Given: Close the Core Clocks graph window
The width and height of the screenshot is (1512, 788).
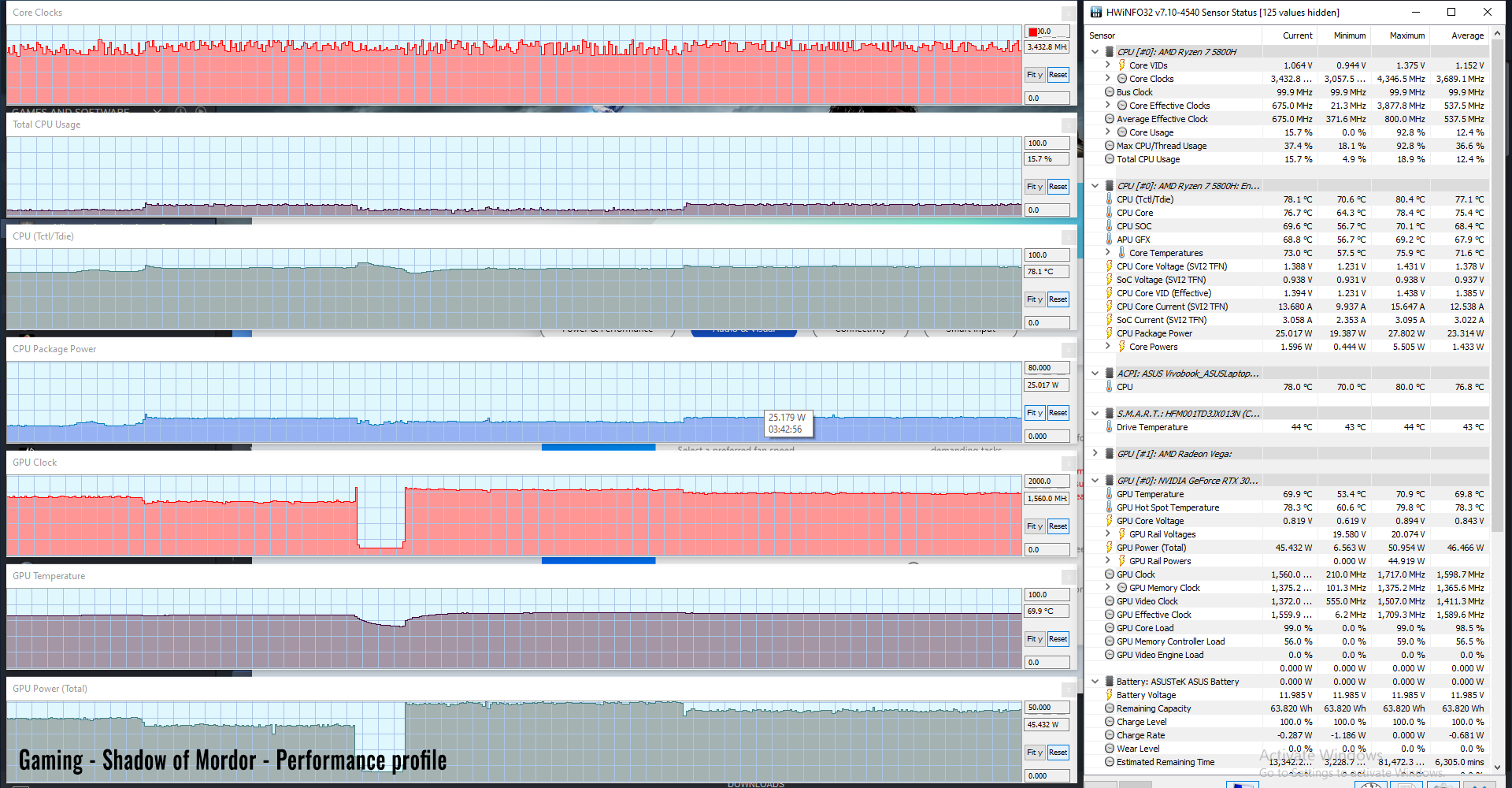Looking at the screenshot, I should (x=1068, y=13).
